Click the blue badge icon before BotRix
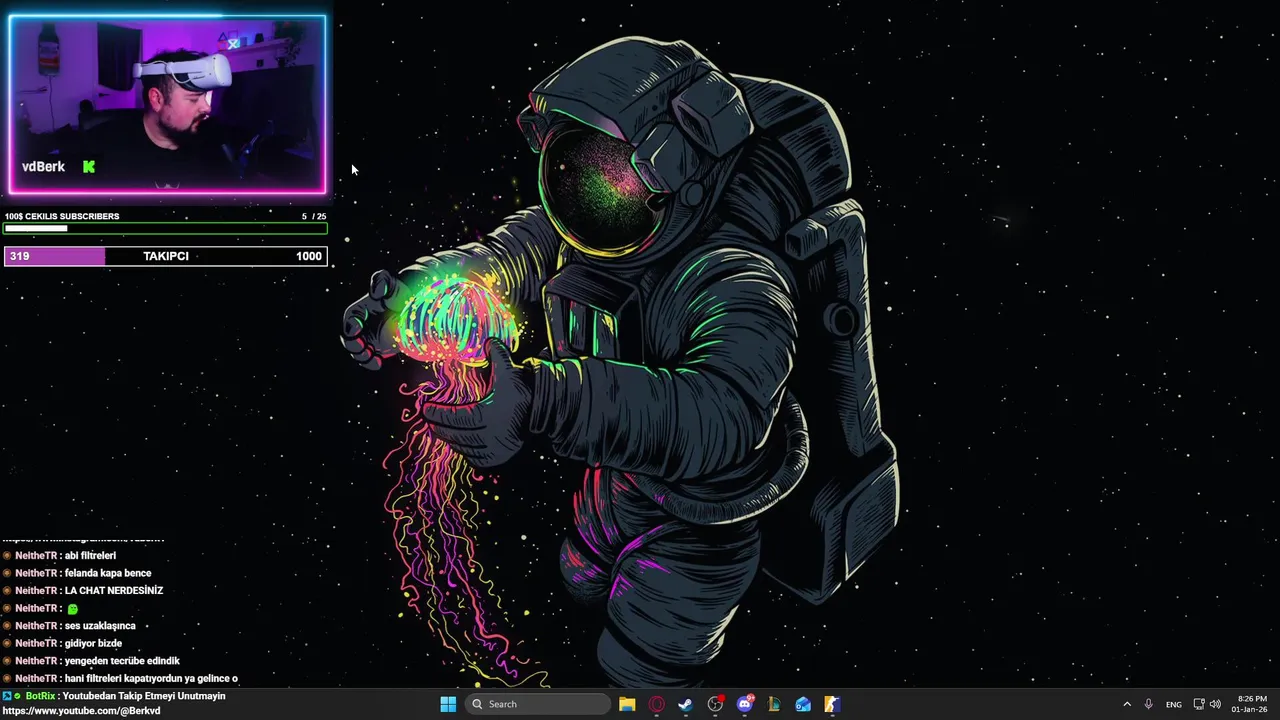 pos(7,696)
